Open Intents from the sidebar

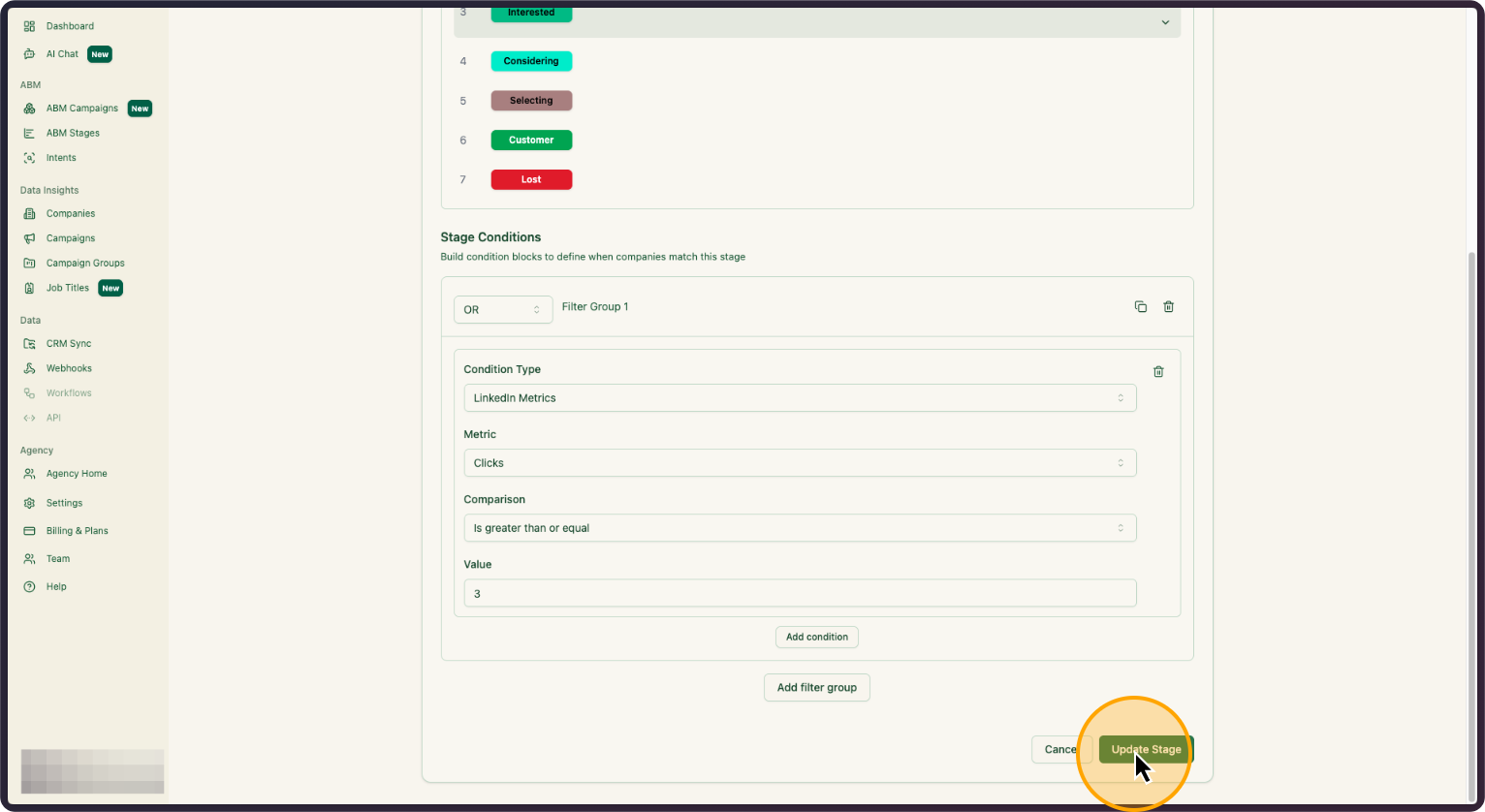point(30,157)
